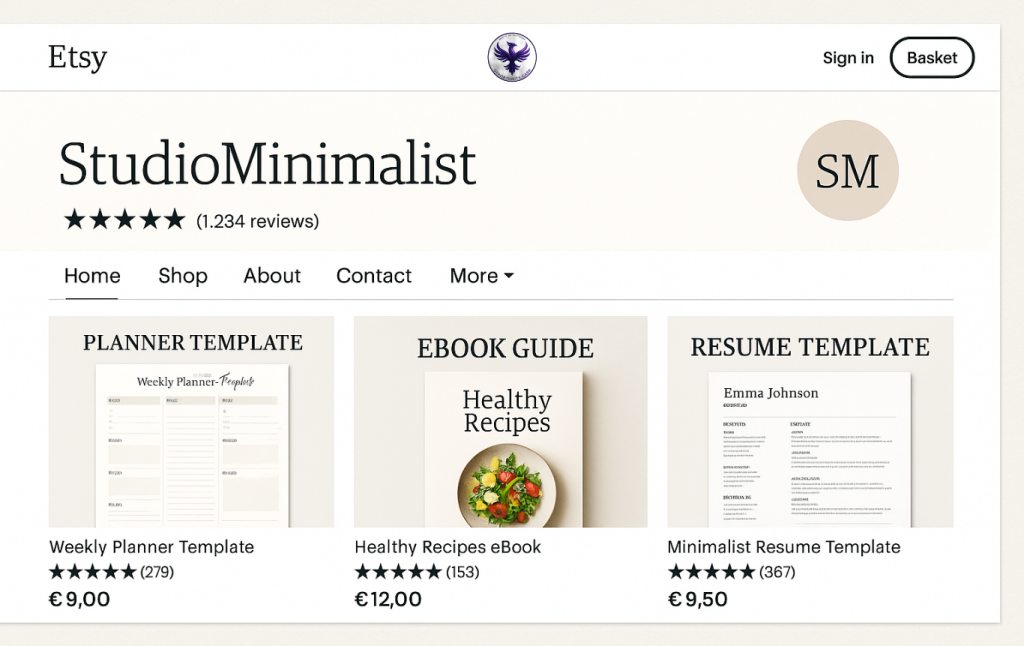Image resolution: width=1024 pixels, height=646 pixels.
Task: Click the Sign in link
Action: point(848,58)
